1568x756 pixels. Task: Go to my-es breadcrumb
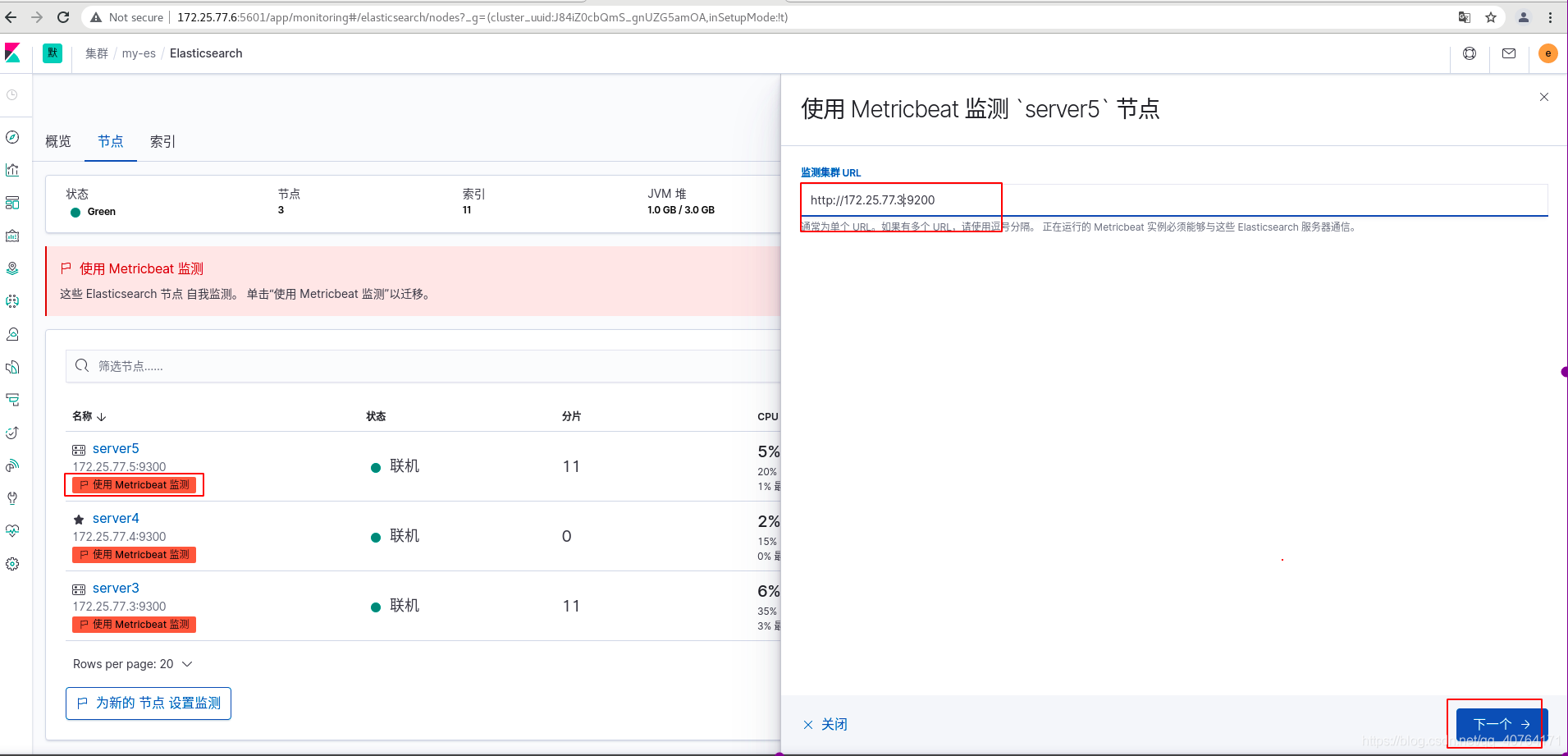tap(139, 53)
